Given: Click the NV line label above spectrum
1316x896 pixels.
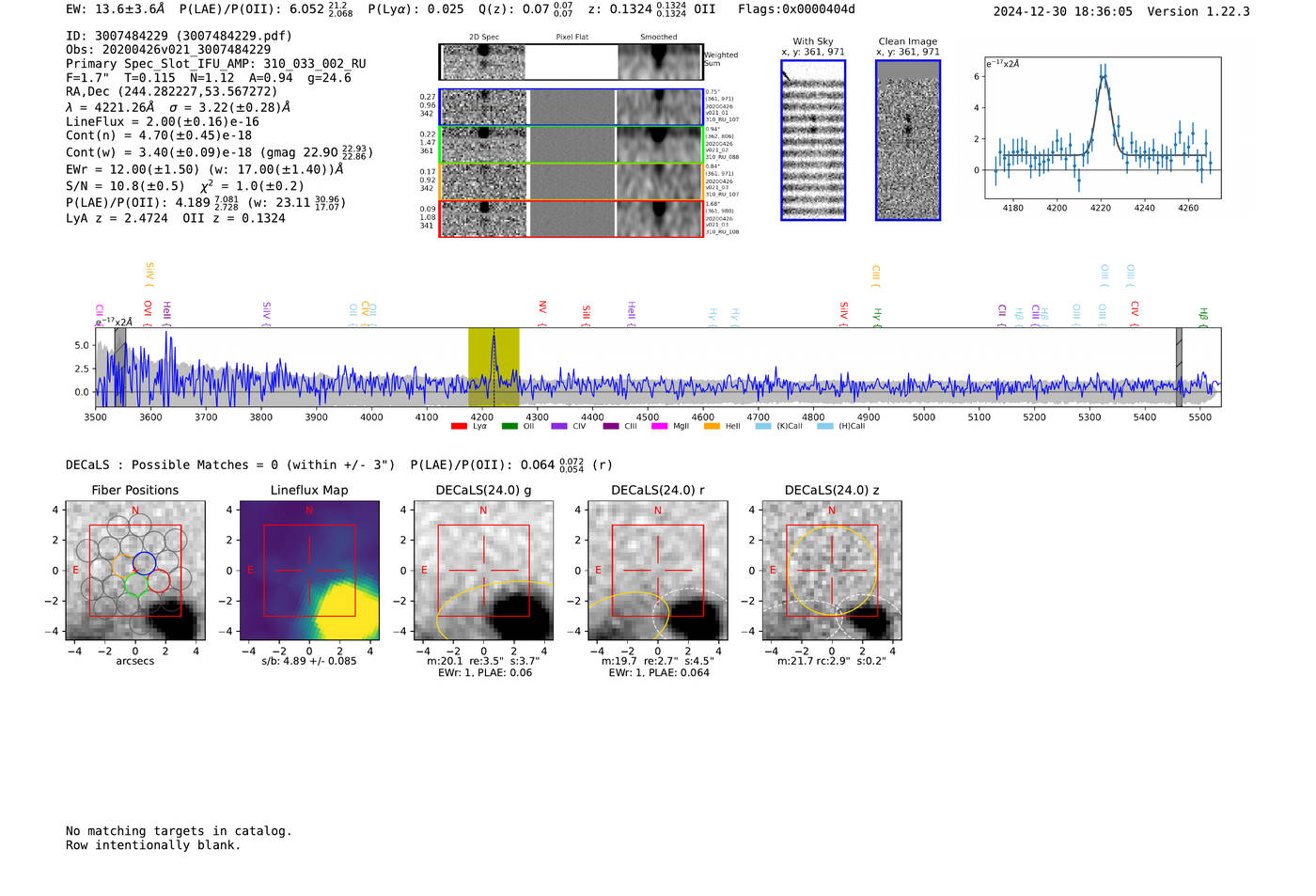Looking at the screenshot, I should (x=542, y=309).
